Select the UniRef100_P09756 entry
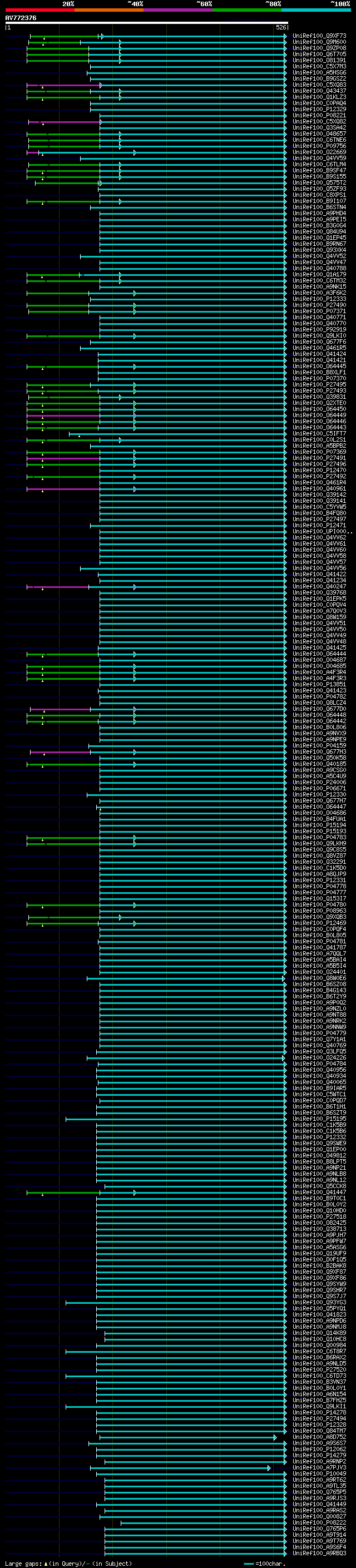 click(x=319, y=146)
